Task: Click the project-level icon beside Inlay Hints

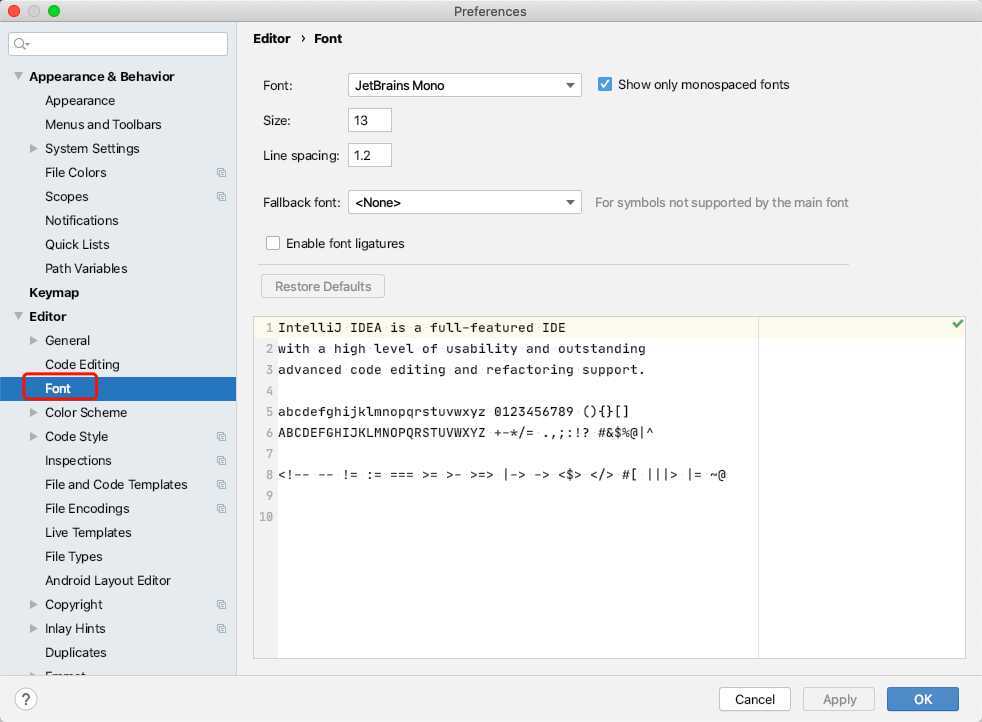Action: 221,629
